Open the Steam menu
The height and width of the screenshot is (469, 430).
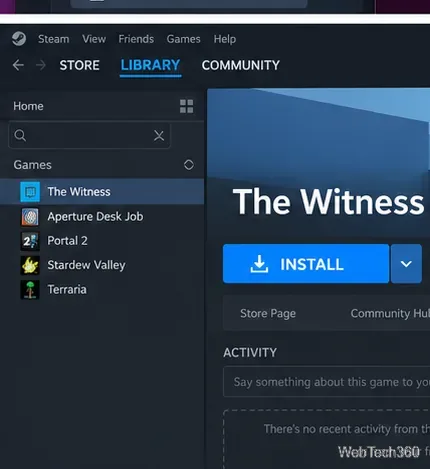[54, 39]
